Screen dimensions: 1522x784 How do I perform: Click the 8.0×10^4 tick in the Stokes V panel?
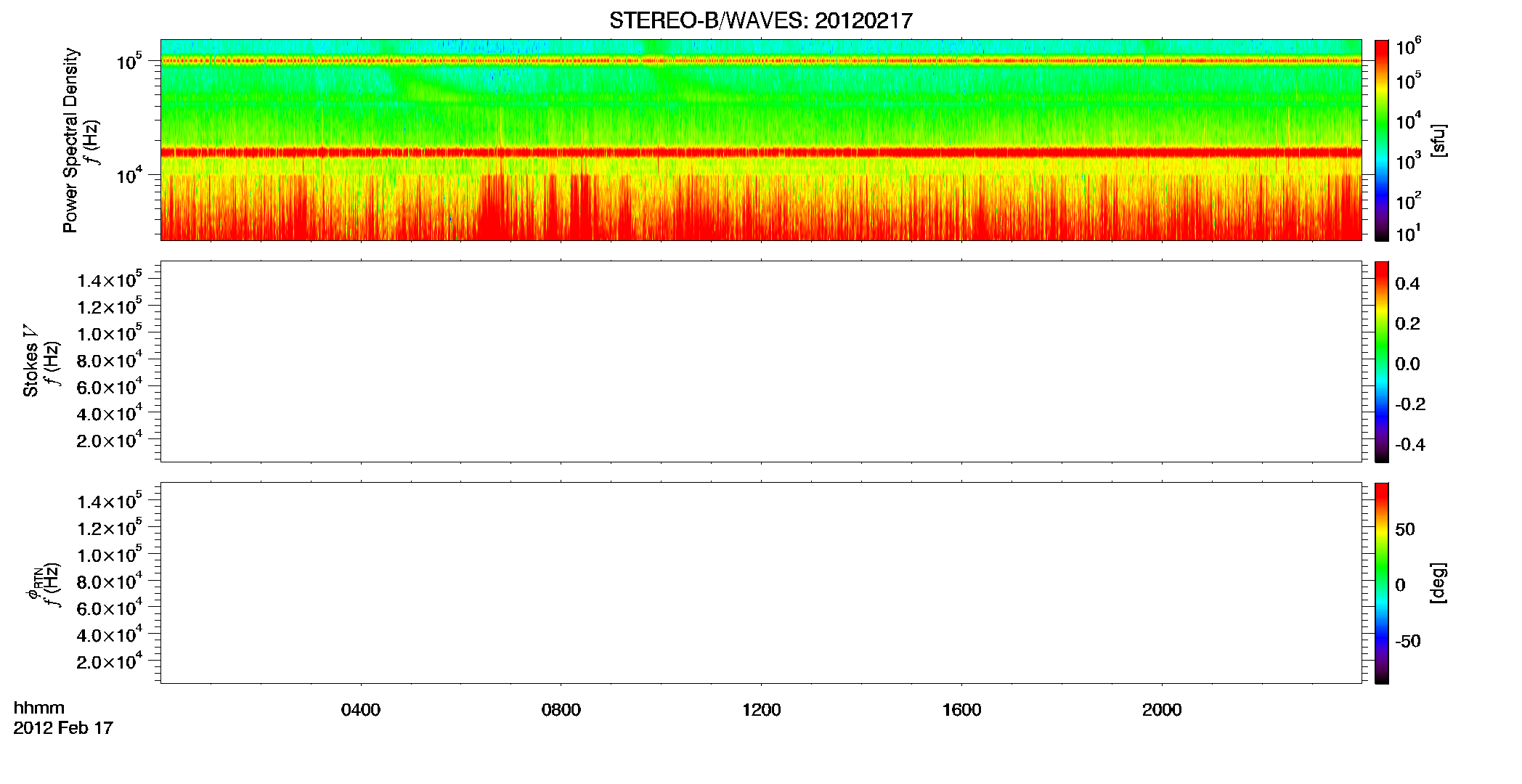tap(109, 360)
